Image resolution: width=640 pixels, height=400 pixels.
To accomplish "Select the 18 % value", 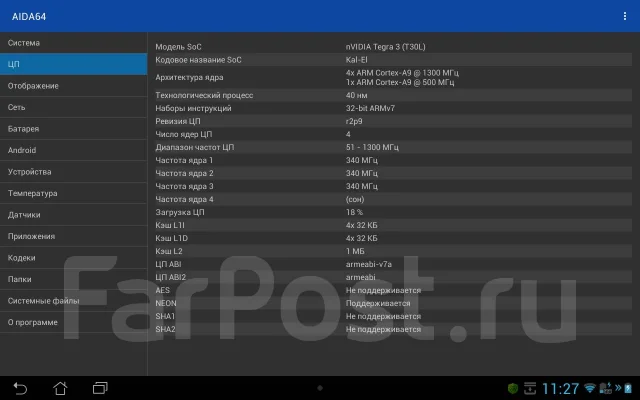I will (354, 212).
